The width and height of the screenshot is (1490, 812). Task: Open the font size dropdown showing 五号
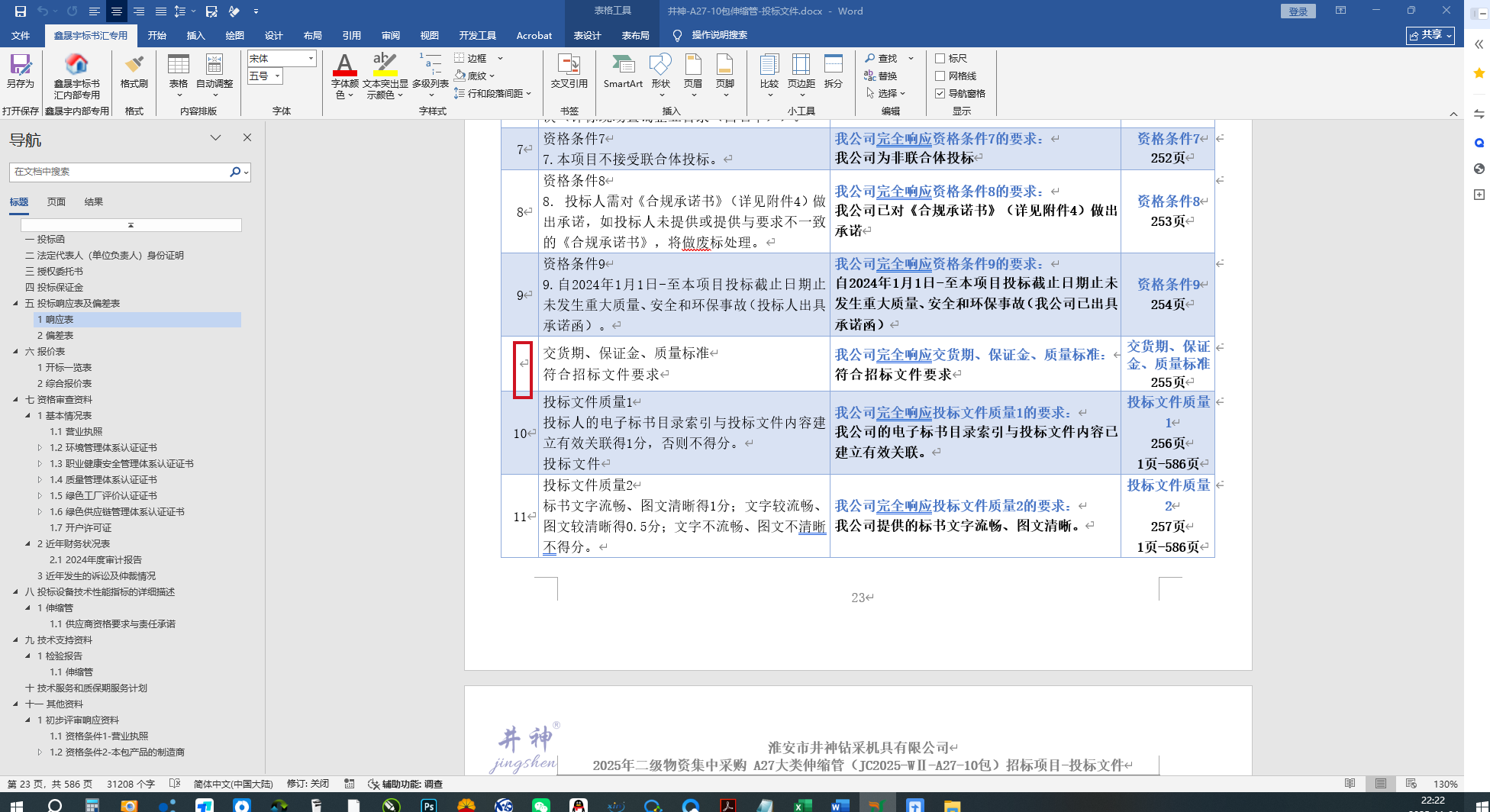point(277,76)
